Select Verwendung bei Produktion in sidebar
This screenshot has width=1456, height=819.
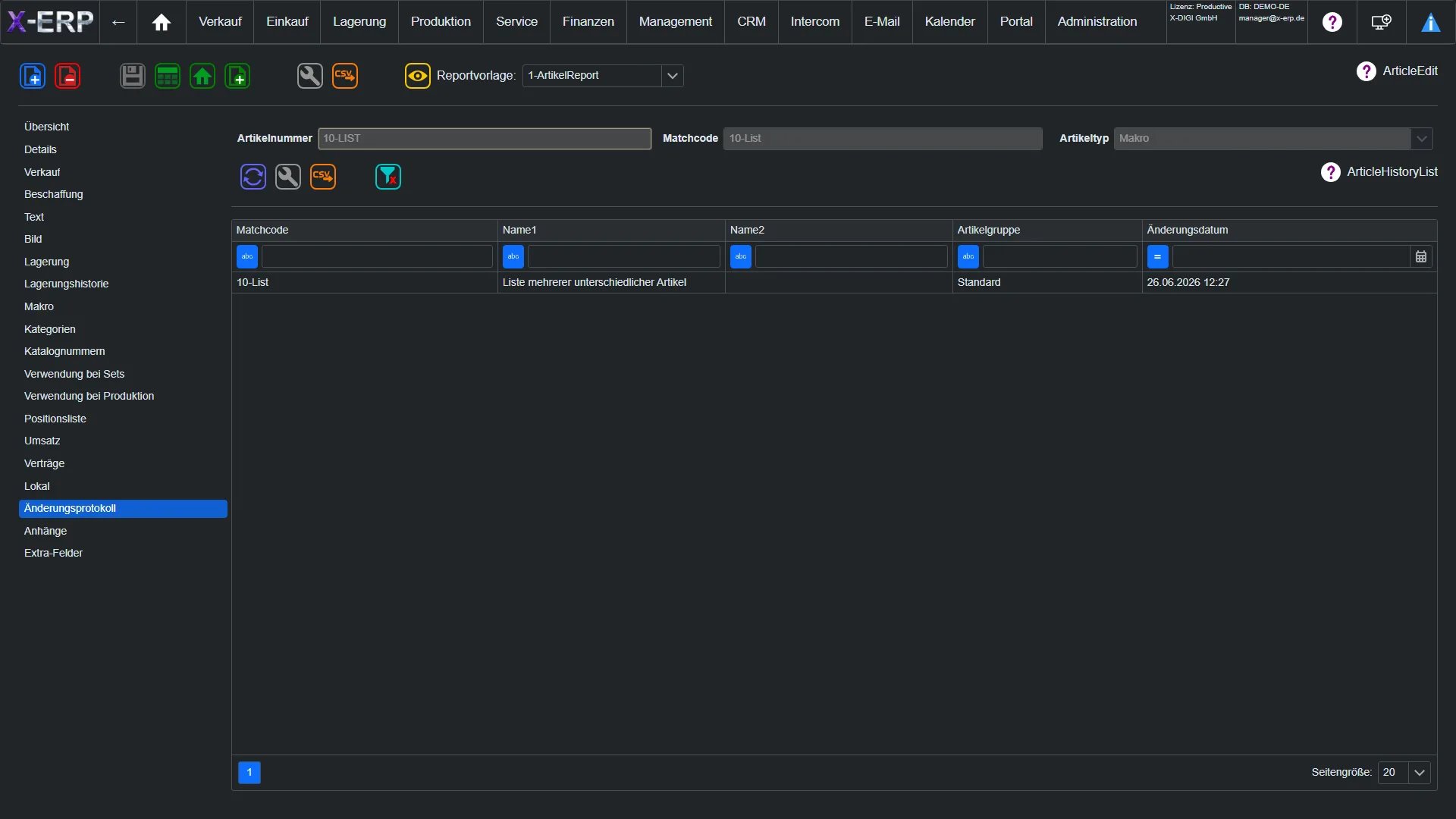tap(123, 397)
